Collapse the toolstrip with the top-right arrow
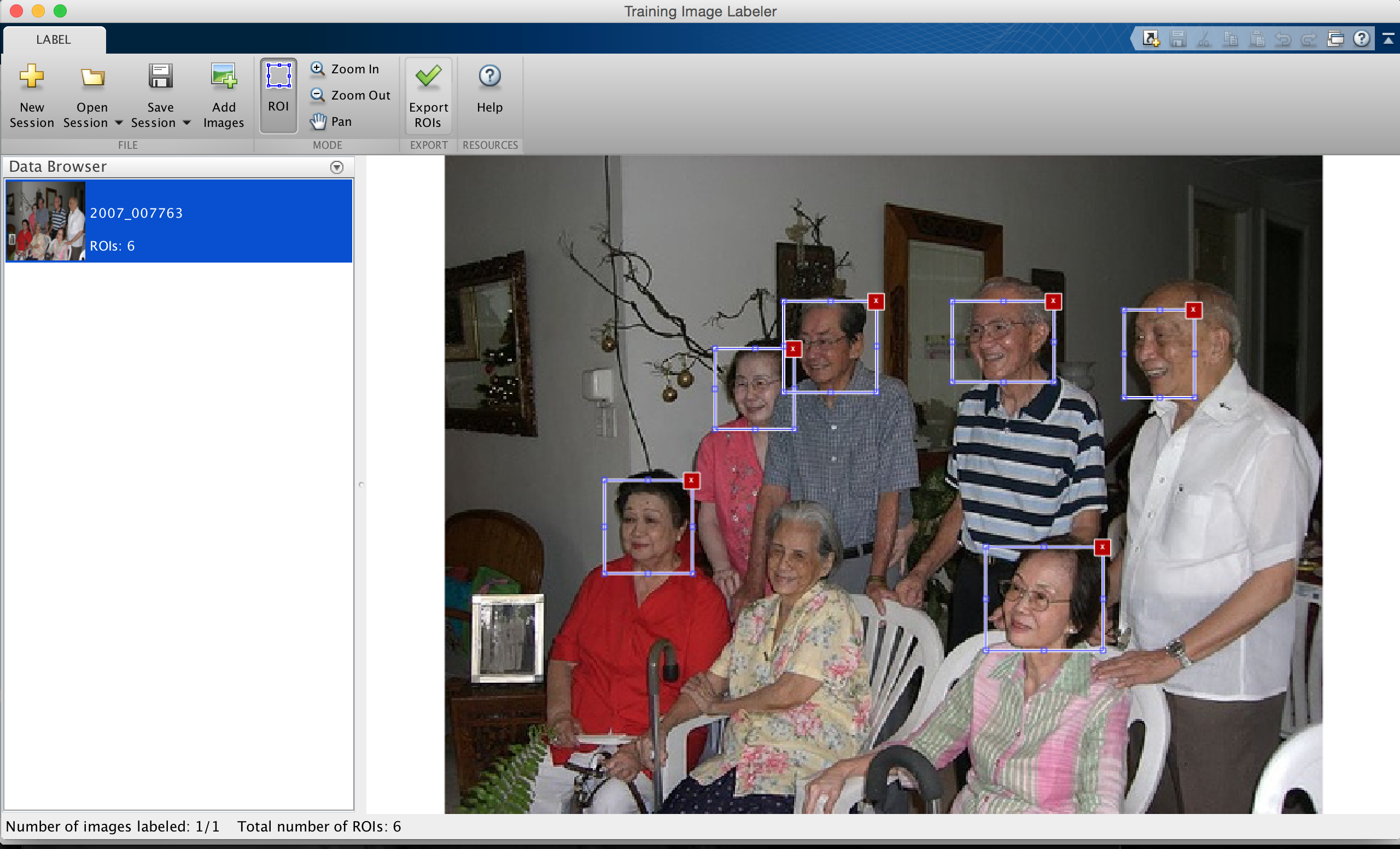1400x849 pixels. (x=1388, y=39)
